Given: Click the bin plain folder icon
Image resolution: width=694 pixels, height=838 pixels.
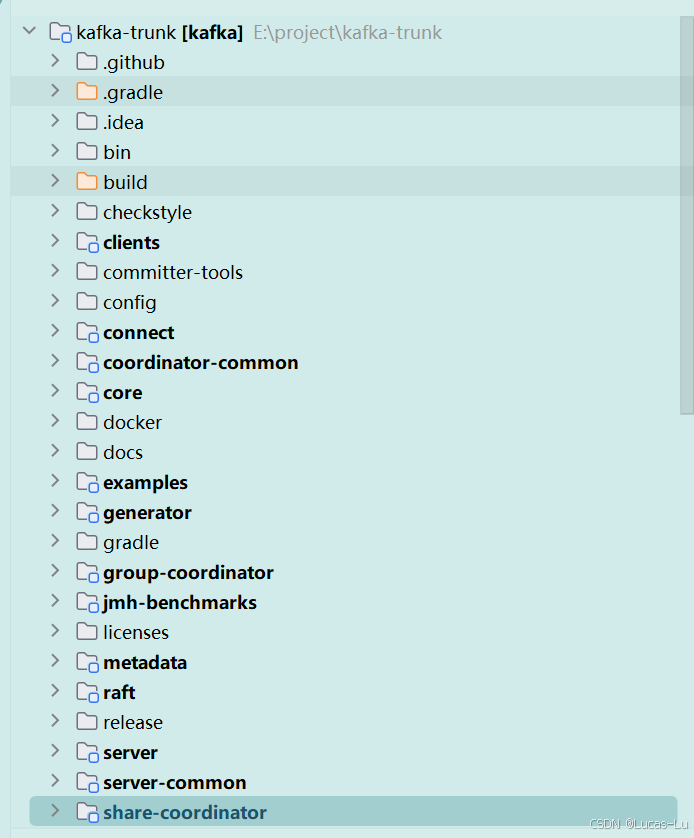Looking at the screenshot, I should click(x=87, y=151).
